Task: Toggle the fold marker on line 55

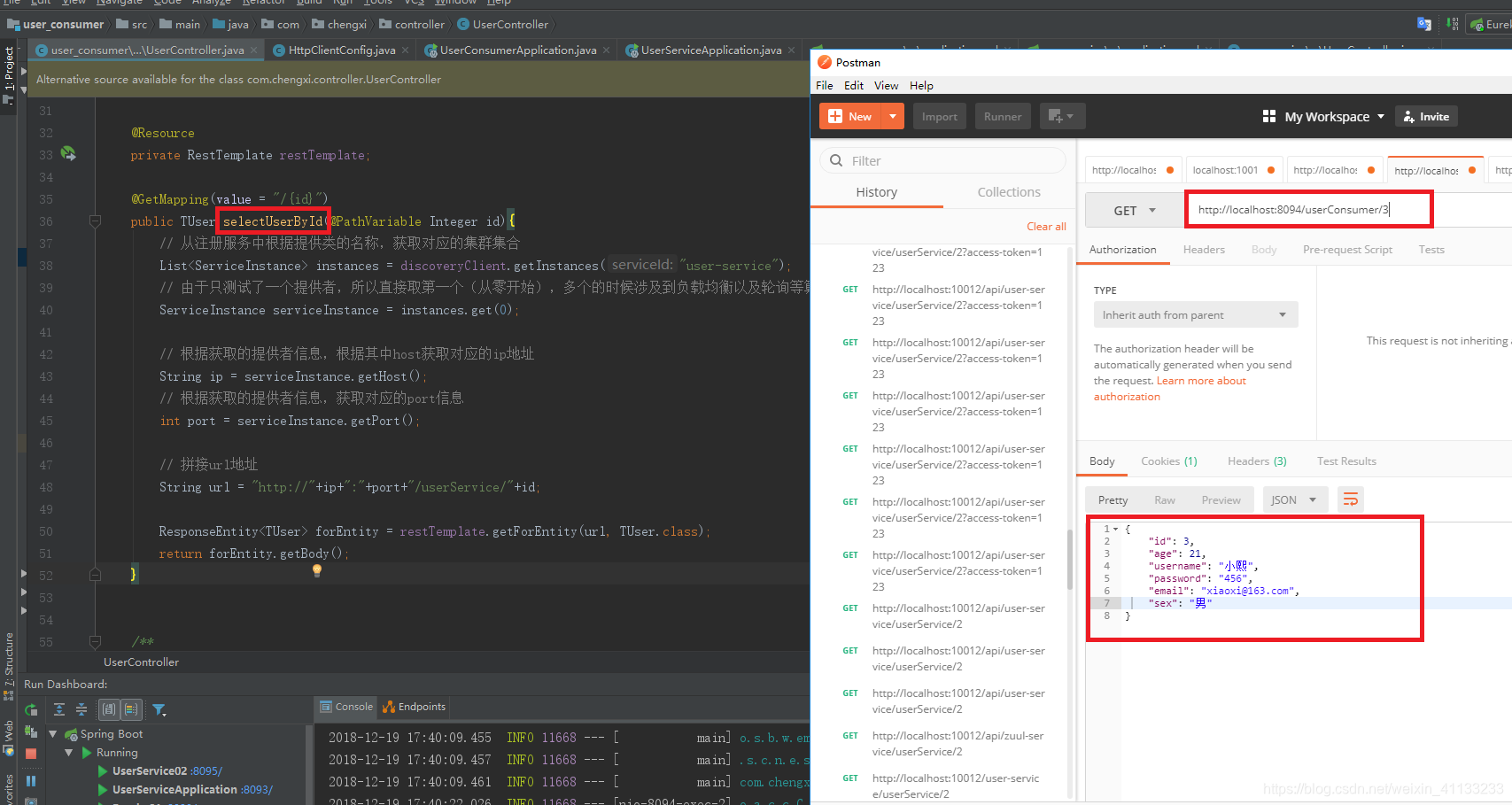Action: click(x=95, y=641)
